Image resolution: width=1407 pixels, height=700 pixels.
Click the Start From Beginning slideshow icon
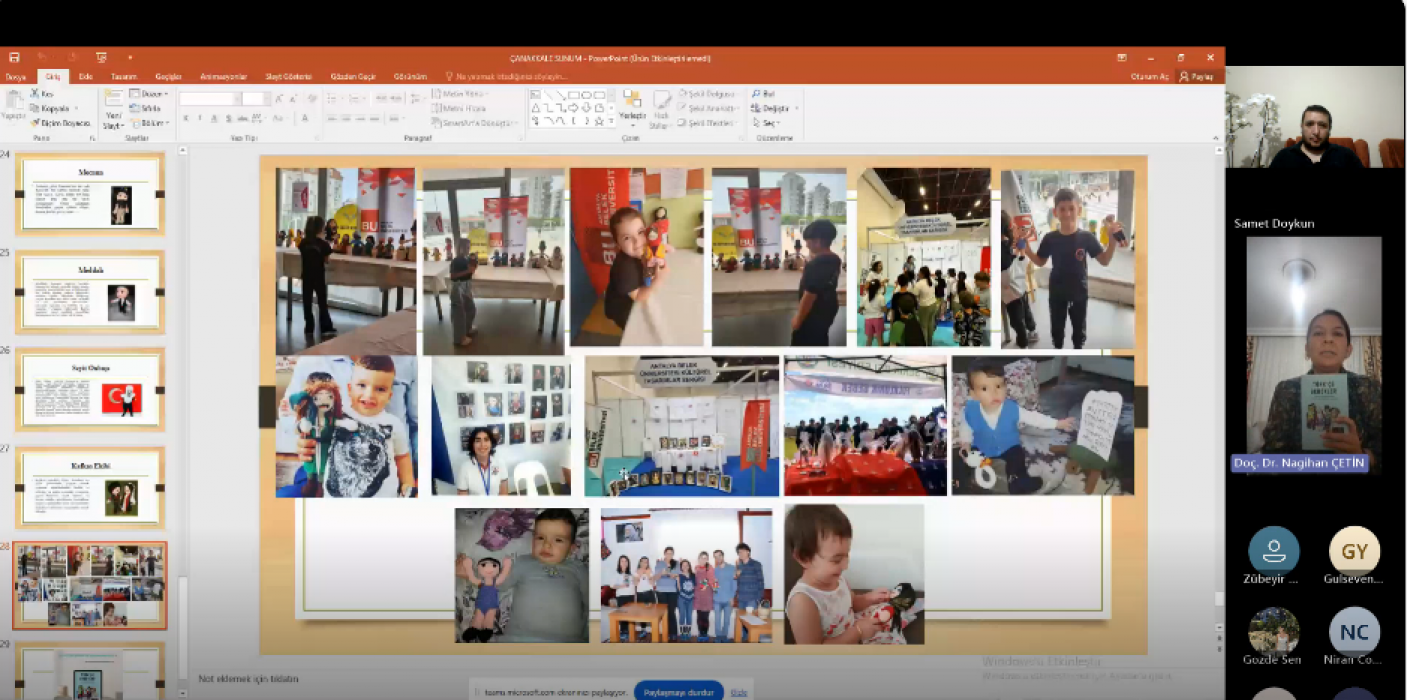tap(100, 58)
